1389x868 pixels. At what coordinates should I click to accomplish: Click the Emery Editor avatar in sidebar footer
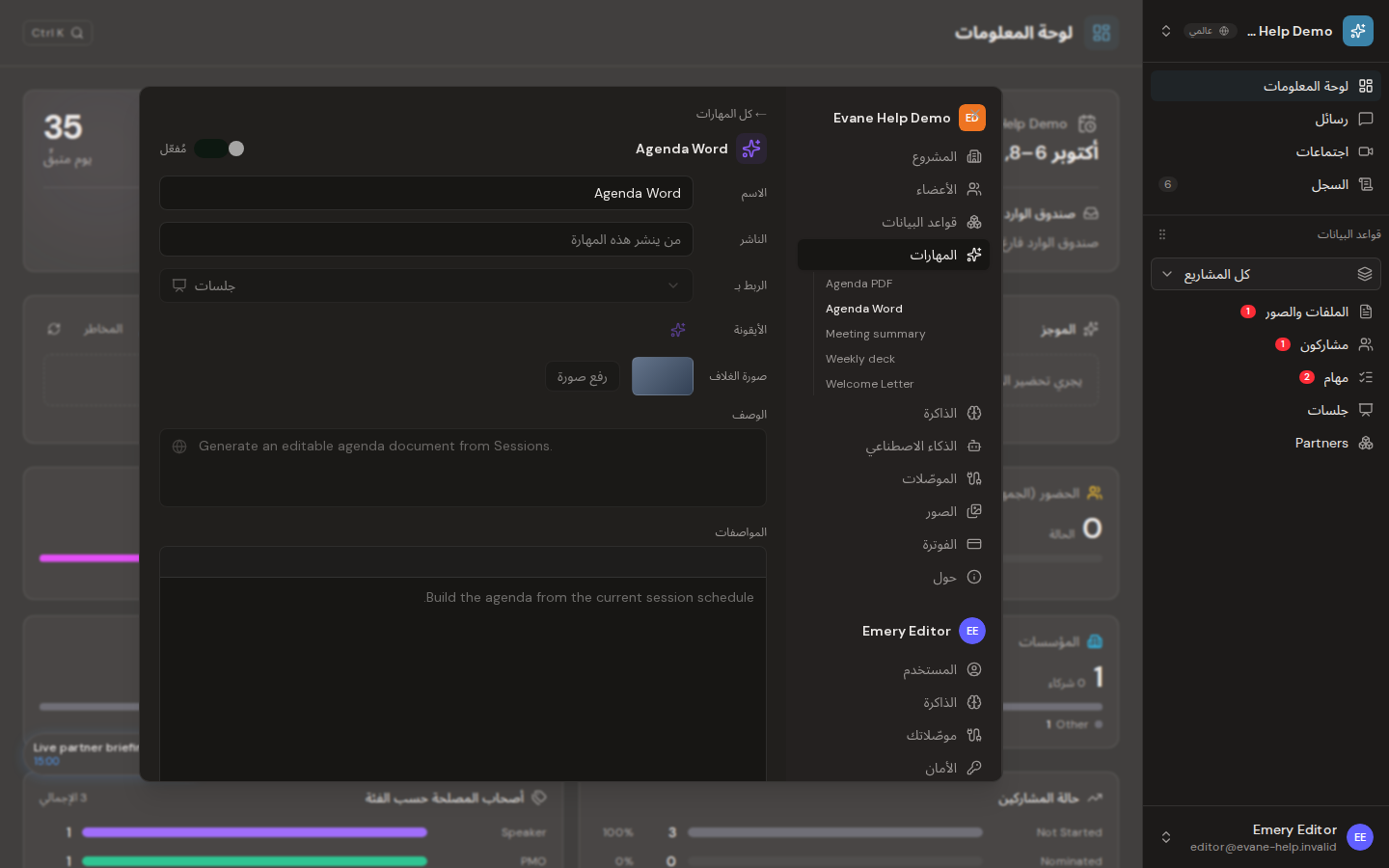[1360, 837]
